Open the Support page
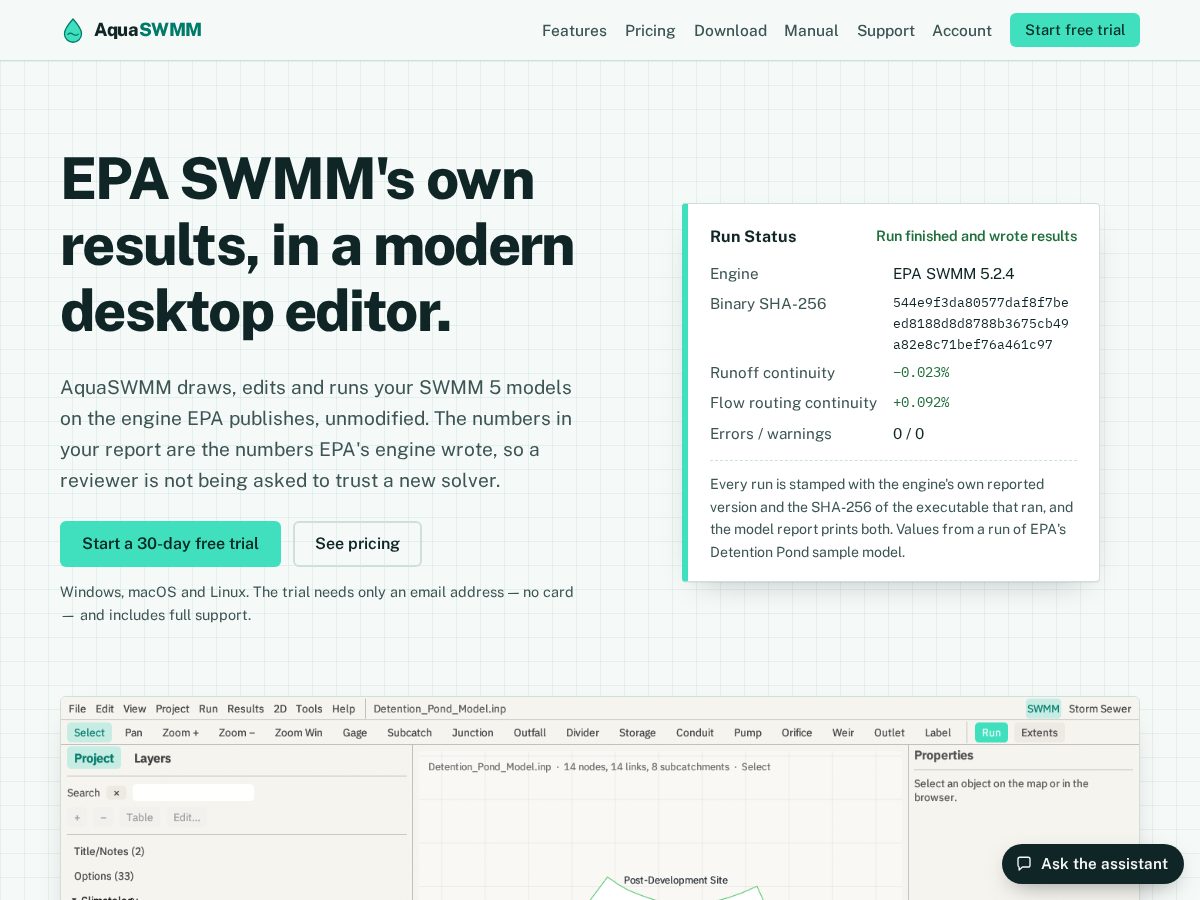 [x=886, y=31]
